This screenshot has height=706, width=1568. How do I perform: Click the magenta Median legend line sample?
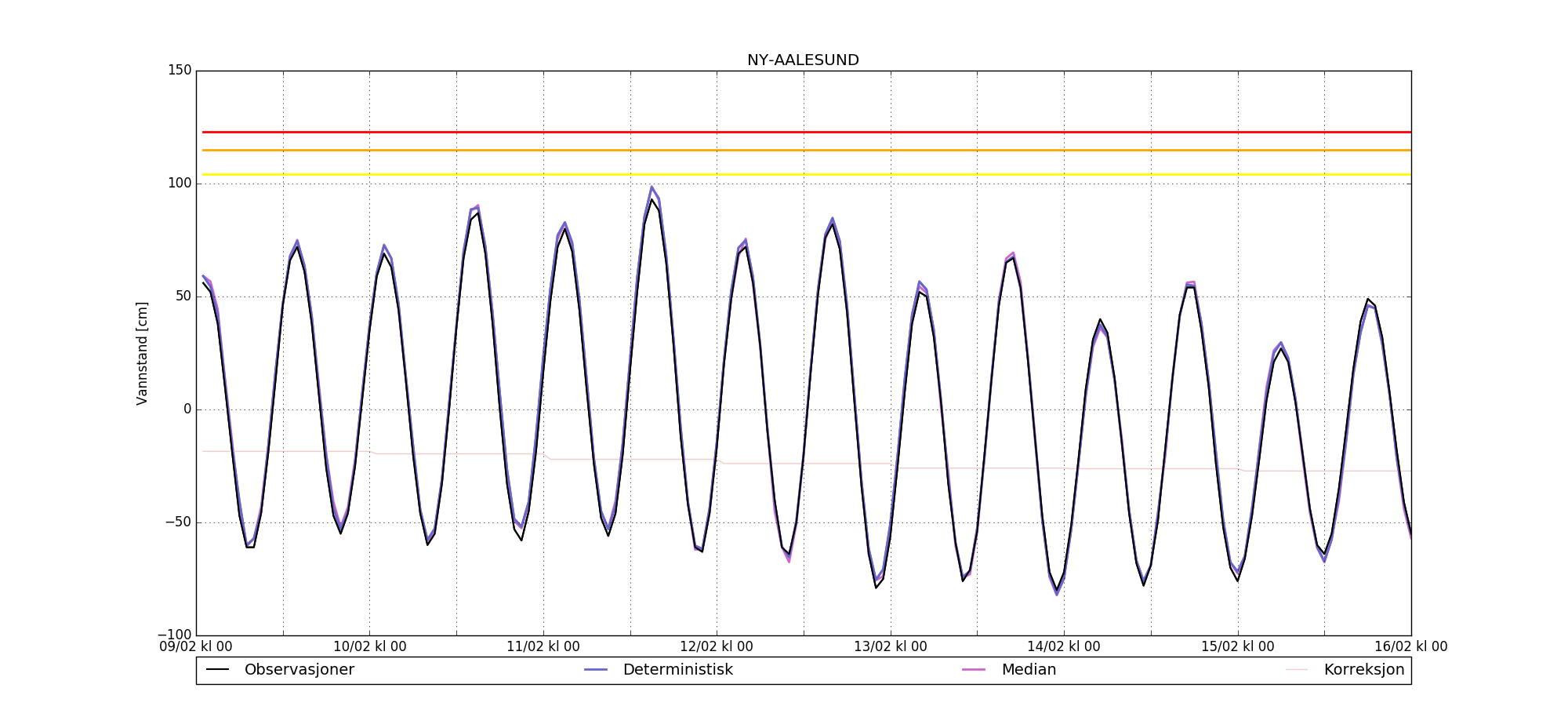[974, 670]
